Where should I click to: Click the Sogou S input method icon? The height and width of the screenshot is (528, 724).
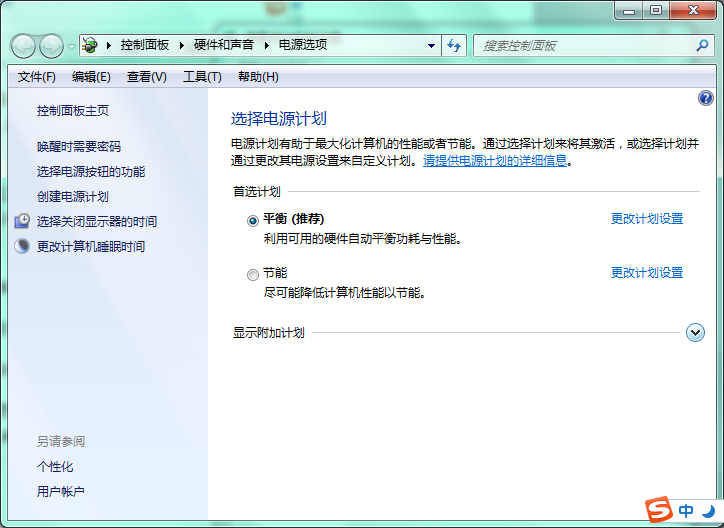[x=659, y=510]
